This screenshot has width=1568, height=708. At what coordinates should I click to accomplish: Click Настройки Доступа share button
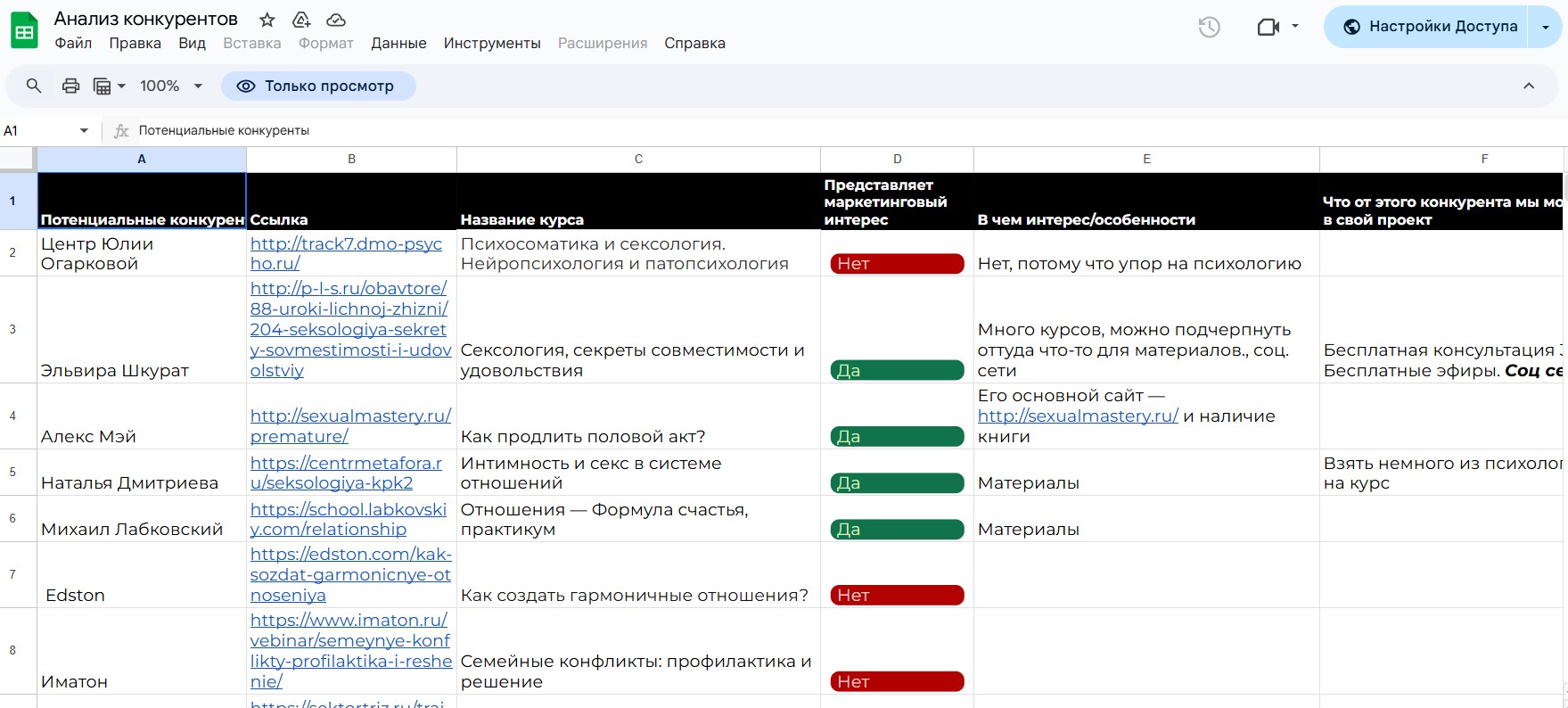1429,27
